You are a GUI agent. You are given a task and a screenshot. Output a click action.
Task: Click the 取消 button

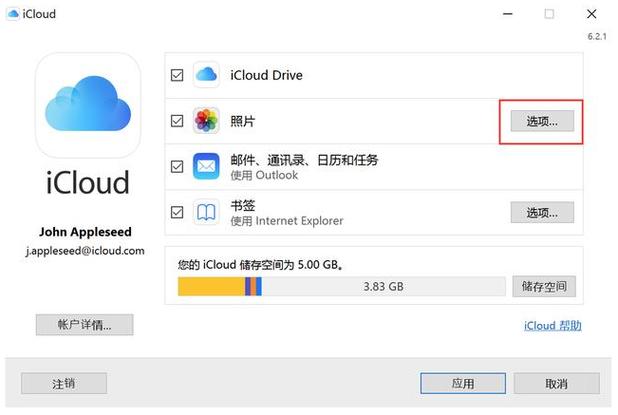pyautogui.click(x=557, y=383)
